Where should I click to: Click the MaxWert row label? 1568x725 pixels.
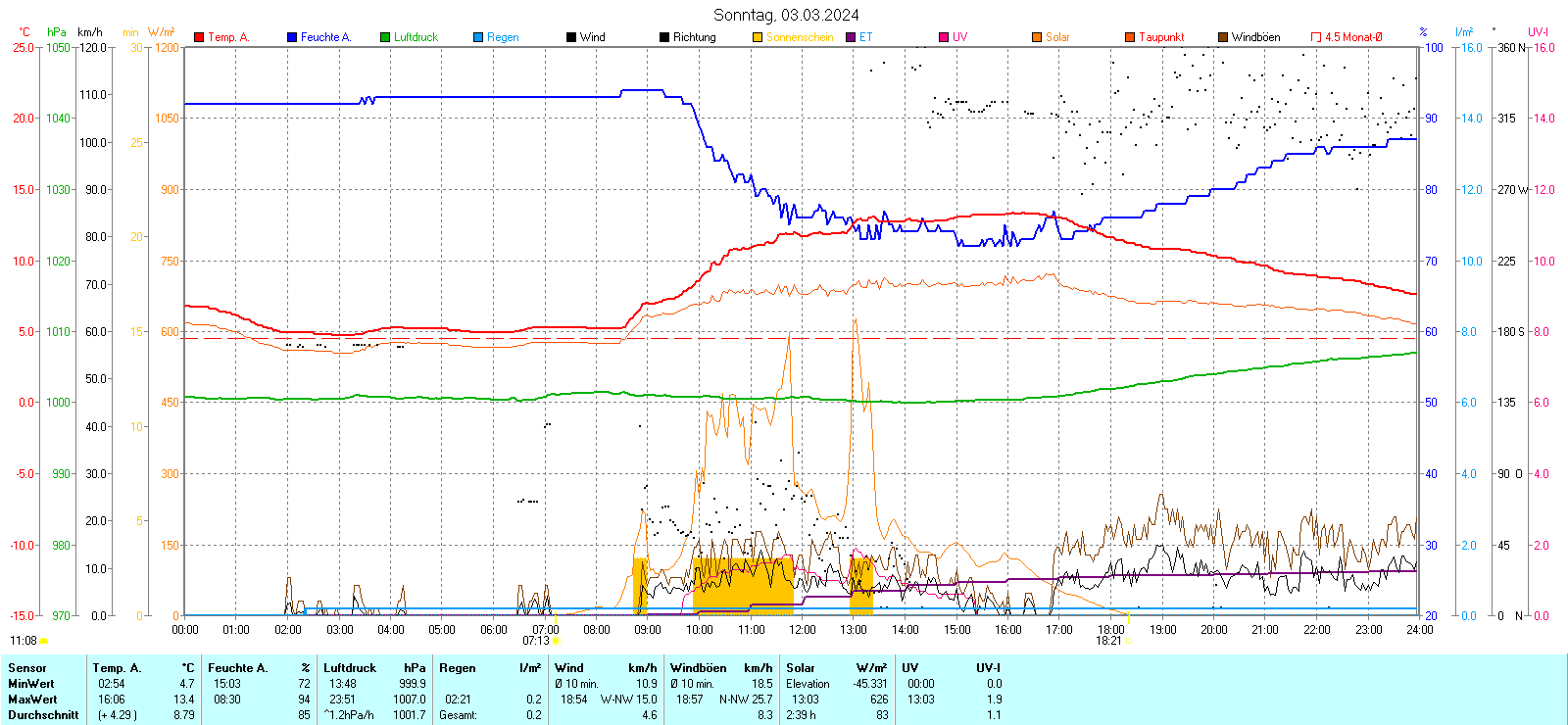point(32,700)
